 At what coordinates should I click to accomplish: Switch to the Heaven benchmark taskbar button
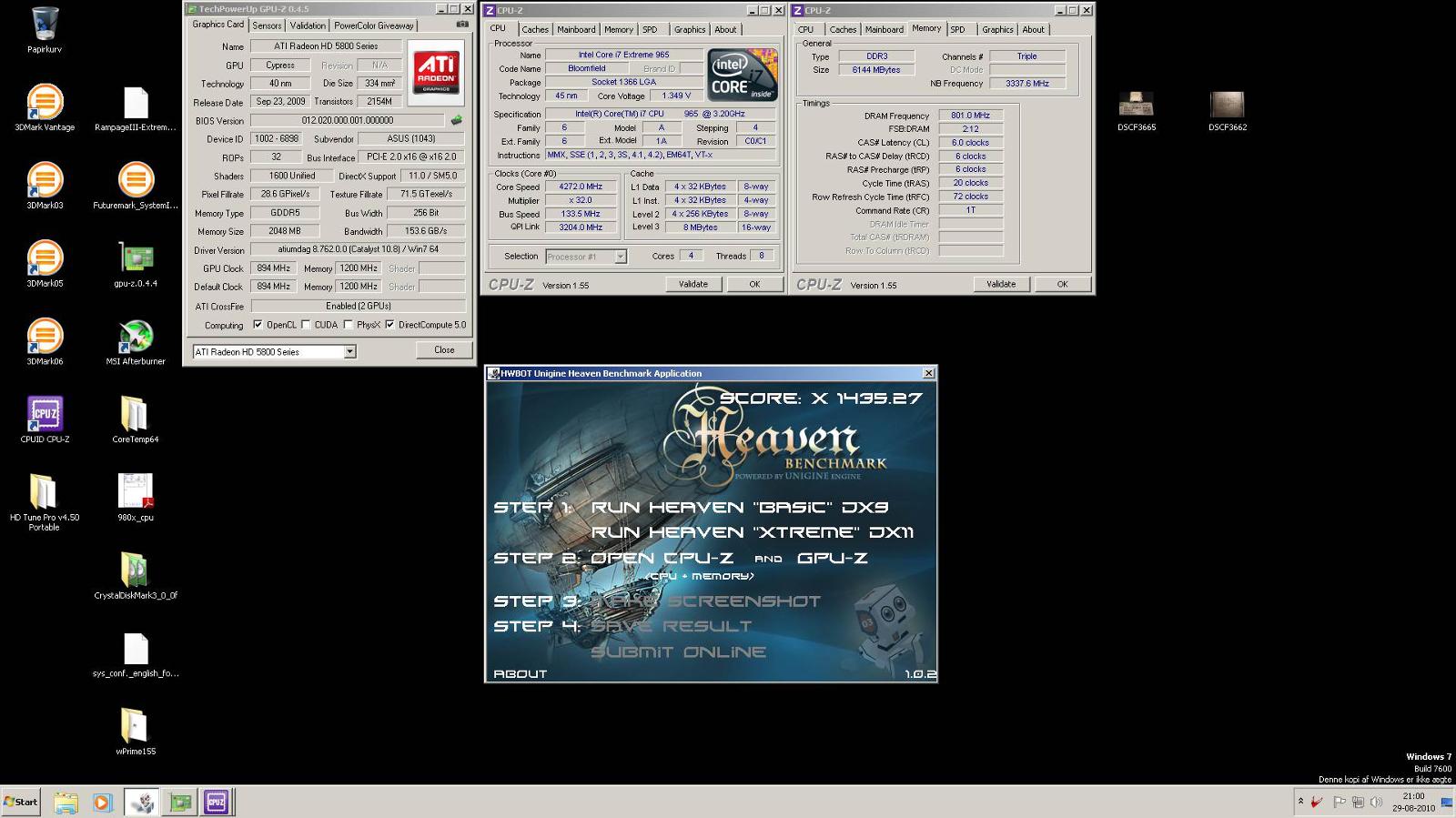point(141,802)
